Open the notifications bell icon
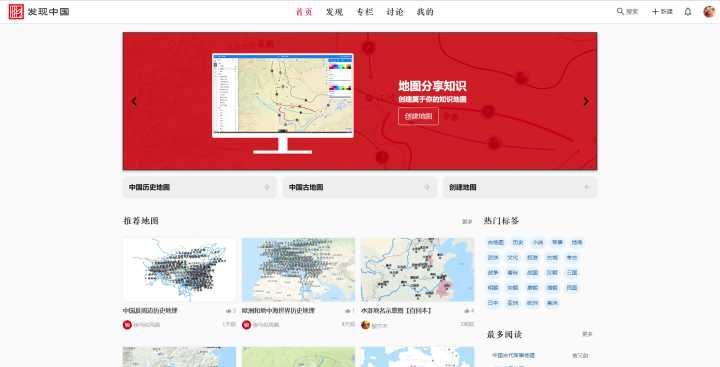The image size is (720, 367). click(687, 11)
